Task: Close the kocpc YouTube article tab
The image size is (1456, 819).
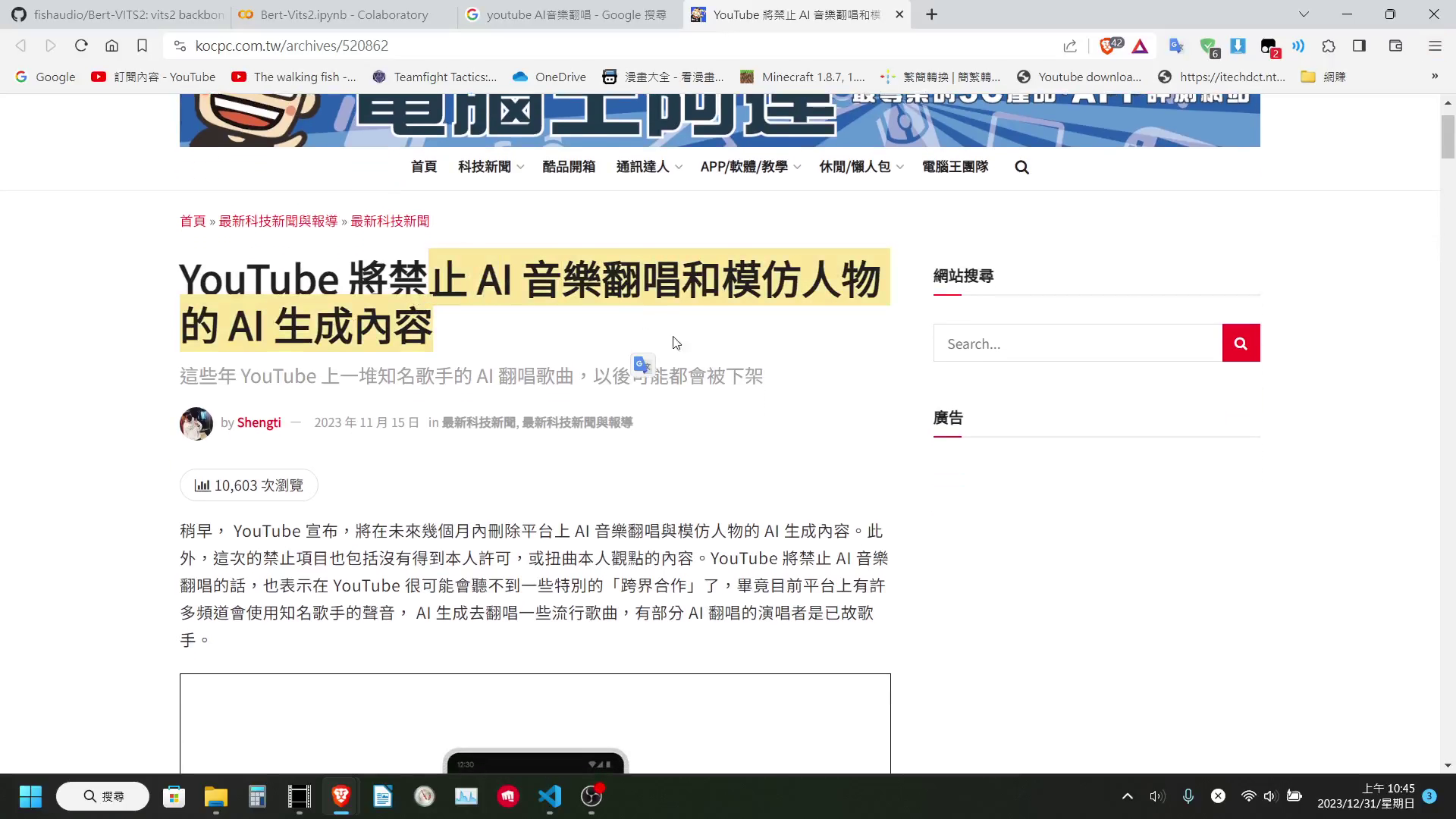Action: coord(899,14)
